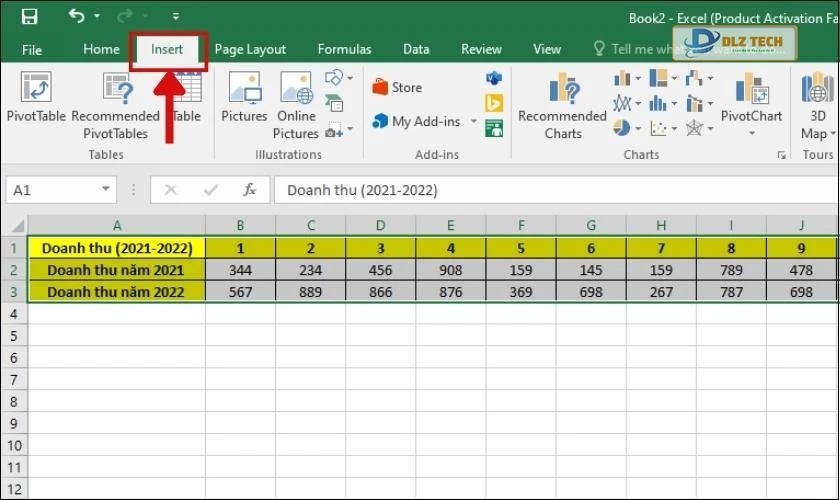Open the Charts dialog launcher
Image resolution: width=840 pixels, height=500 pixels.
point(780,155)
